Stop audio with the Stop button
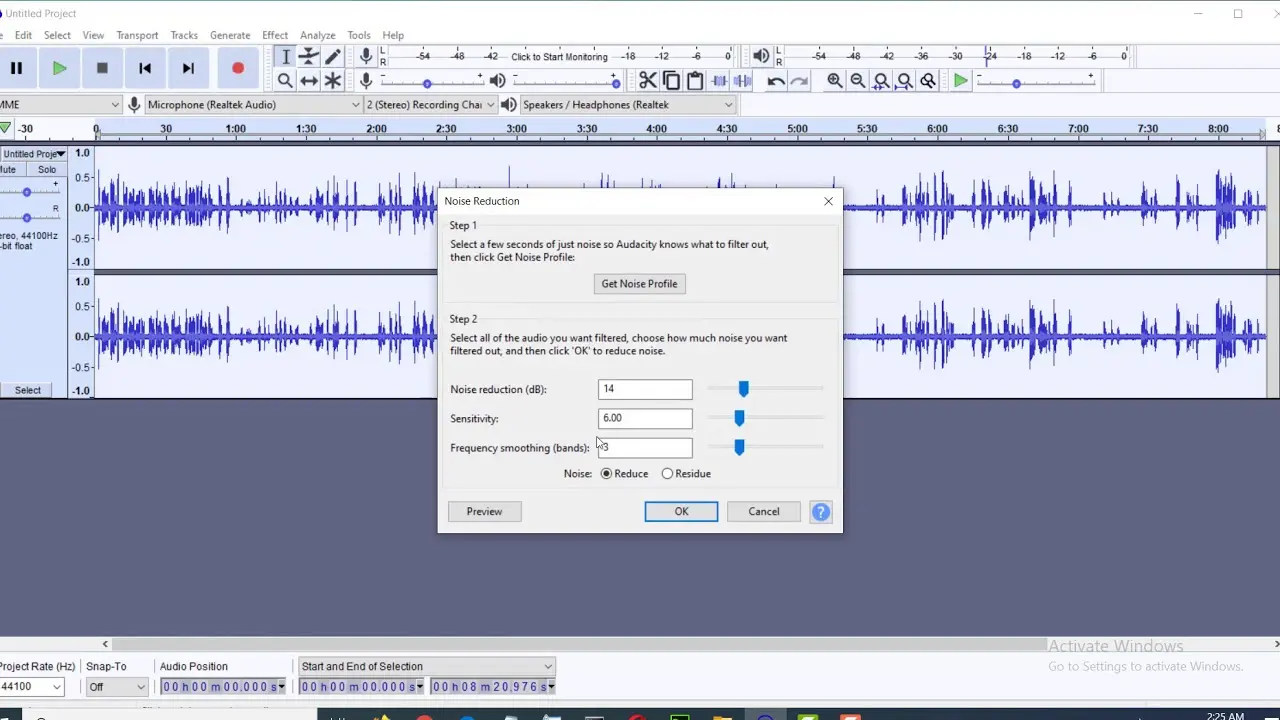This screenshot has width=1280, height=720. pyautogui.click(x=102, y=68)
